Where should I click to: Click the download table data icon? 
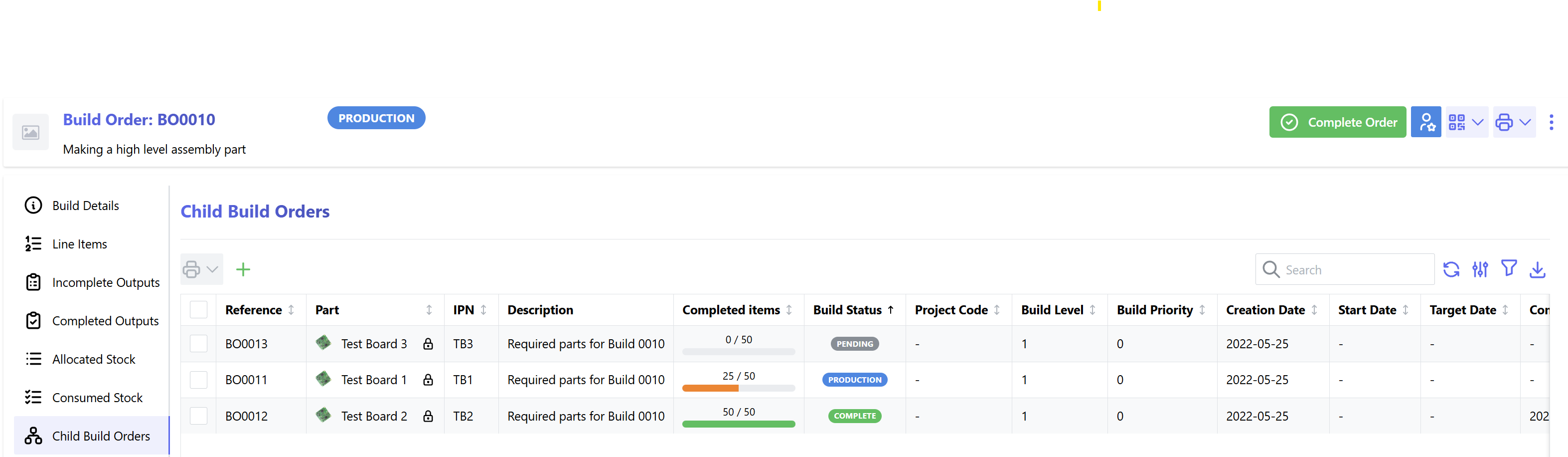click(1537, 269)
